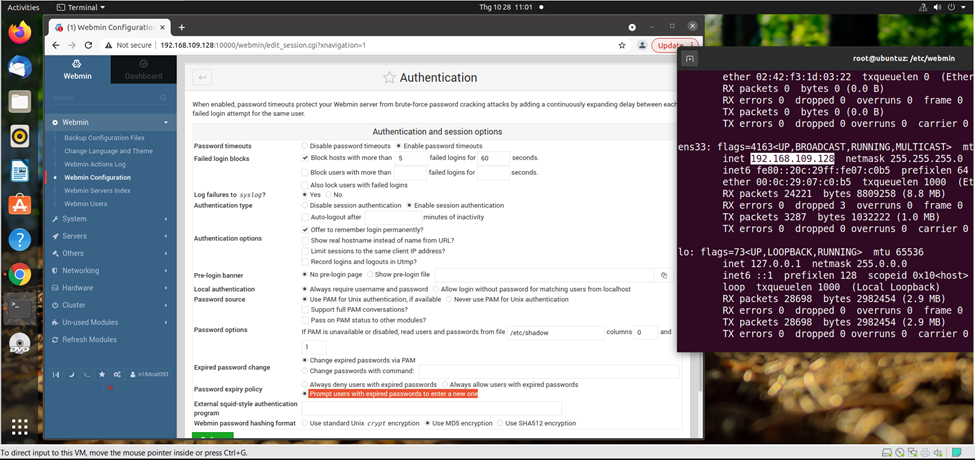Screen dimensions: 975x460
Task: Open Ubuntu Software from the dock
Action: [20, 205]
